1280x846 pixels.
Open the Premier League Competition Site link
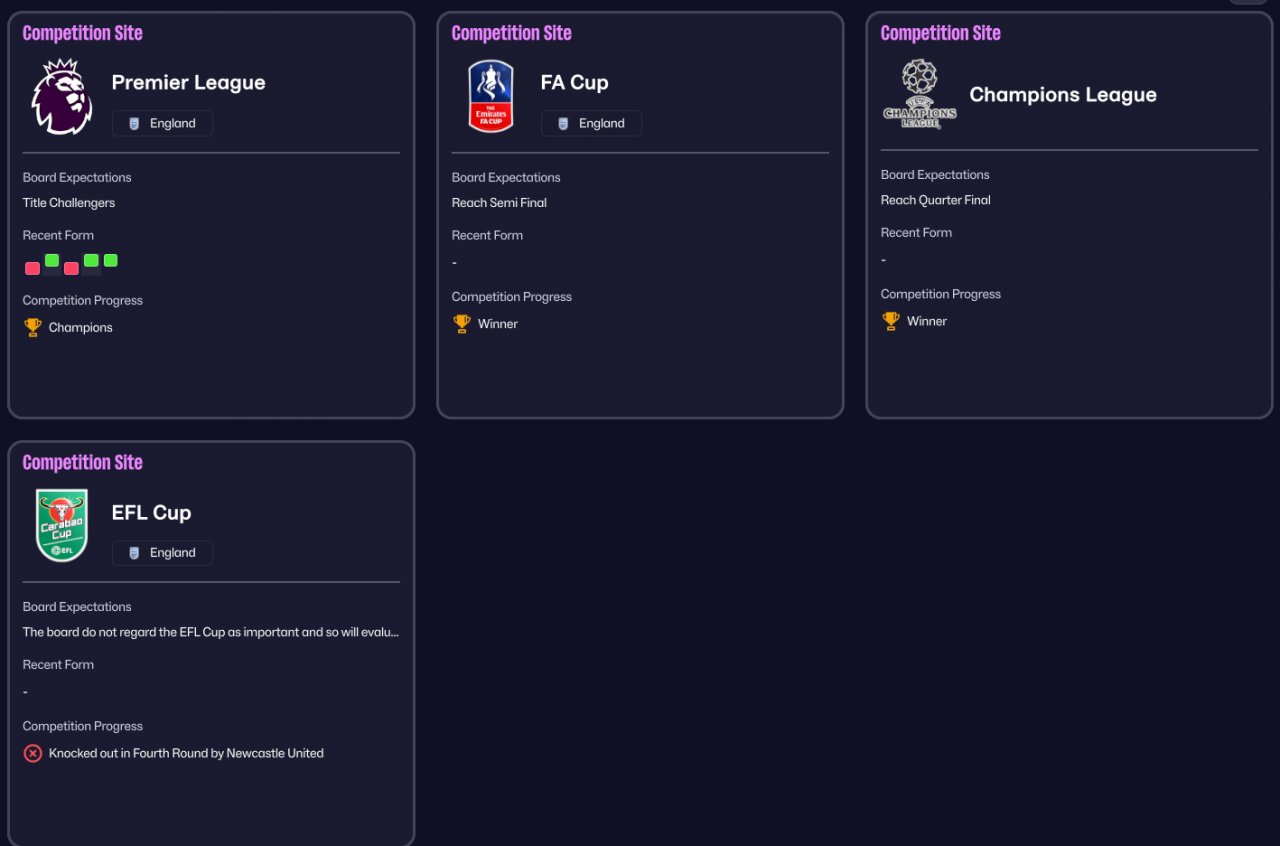click(x=82, y=33)
